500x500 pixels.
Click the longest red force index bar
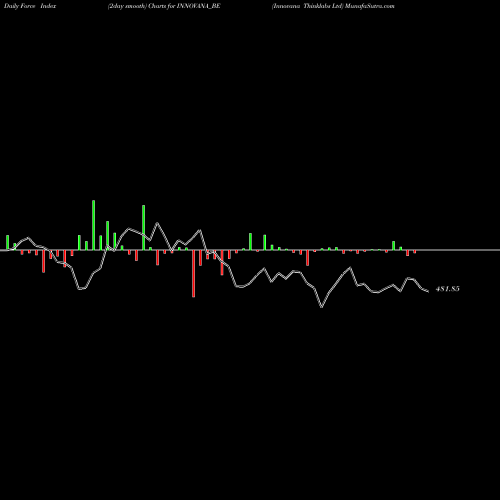pos(193,273)
